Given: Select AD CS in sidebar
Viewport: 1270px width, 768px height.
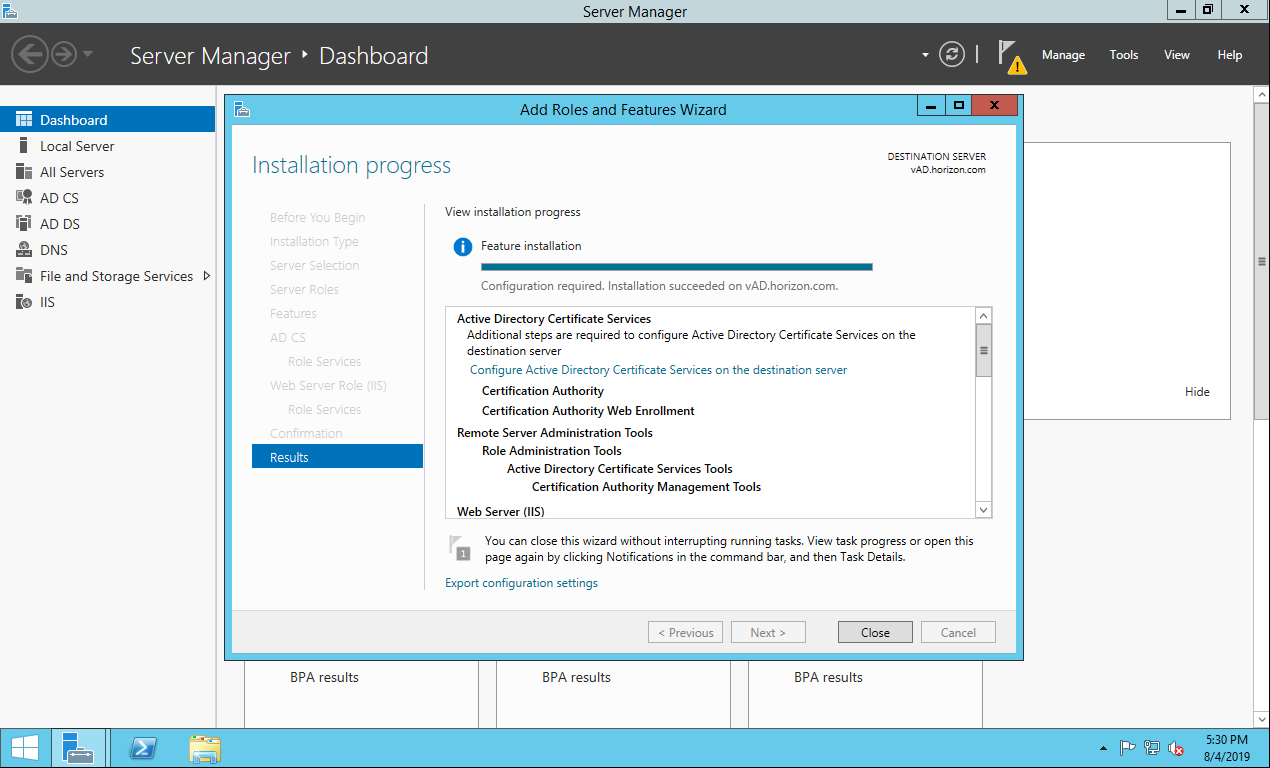Looking at the screenshot, I should coord(59,198).
